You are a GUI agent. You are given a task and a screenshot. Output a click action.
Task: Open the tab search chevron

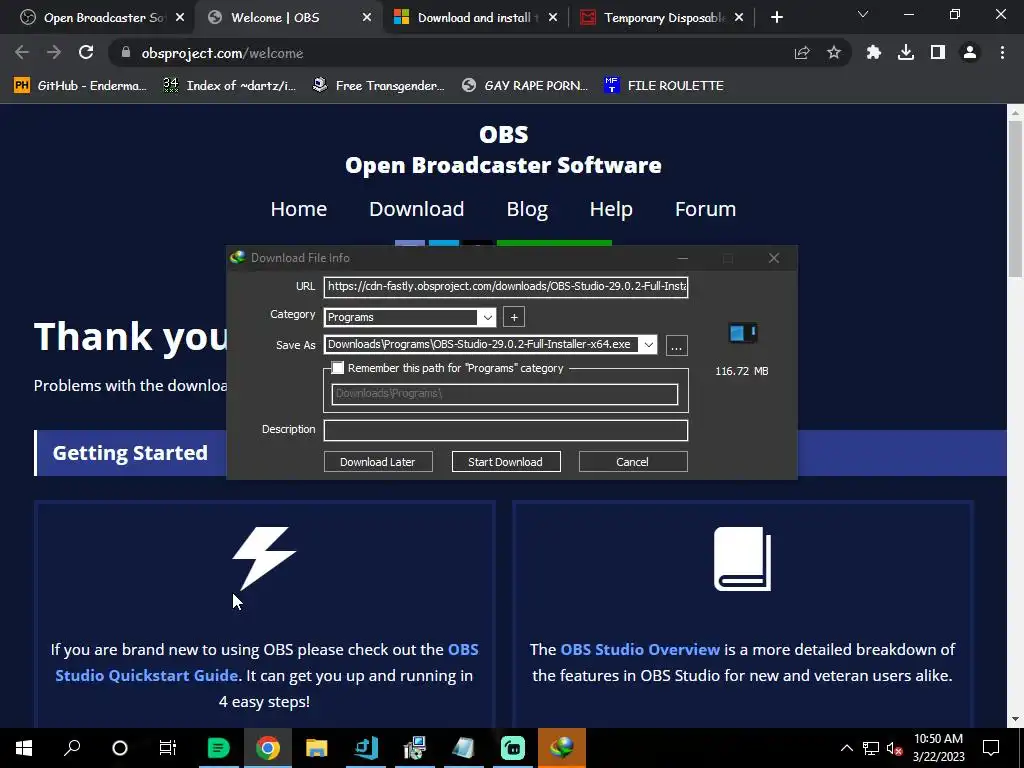tap(863, 14)
